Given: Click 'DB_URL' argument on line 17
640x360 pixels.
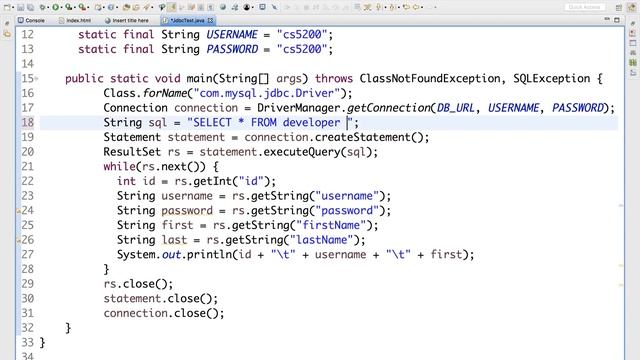Looking at the screenshot, I should point(456,108).
